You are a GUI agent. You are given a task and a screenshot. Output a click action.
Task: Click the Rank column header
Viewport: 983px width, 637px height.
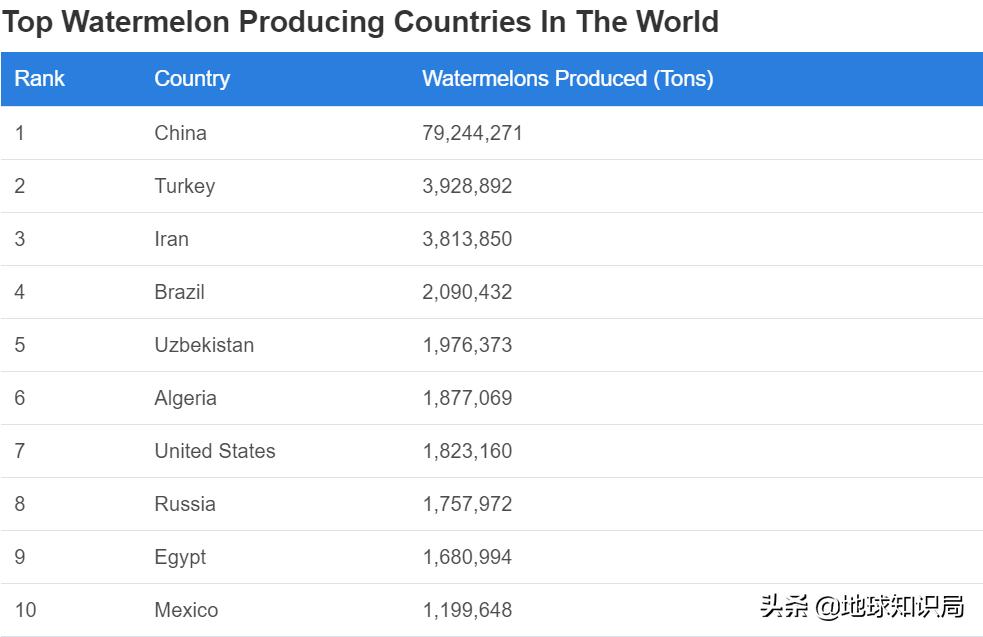(39, 79)
